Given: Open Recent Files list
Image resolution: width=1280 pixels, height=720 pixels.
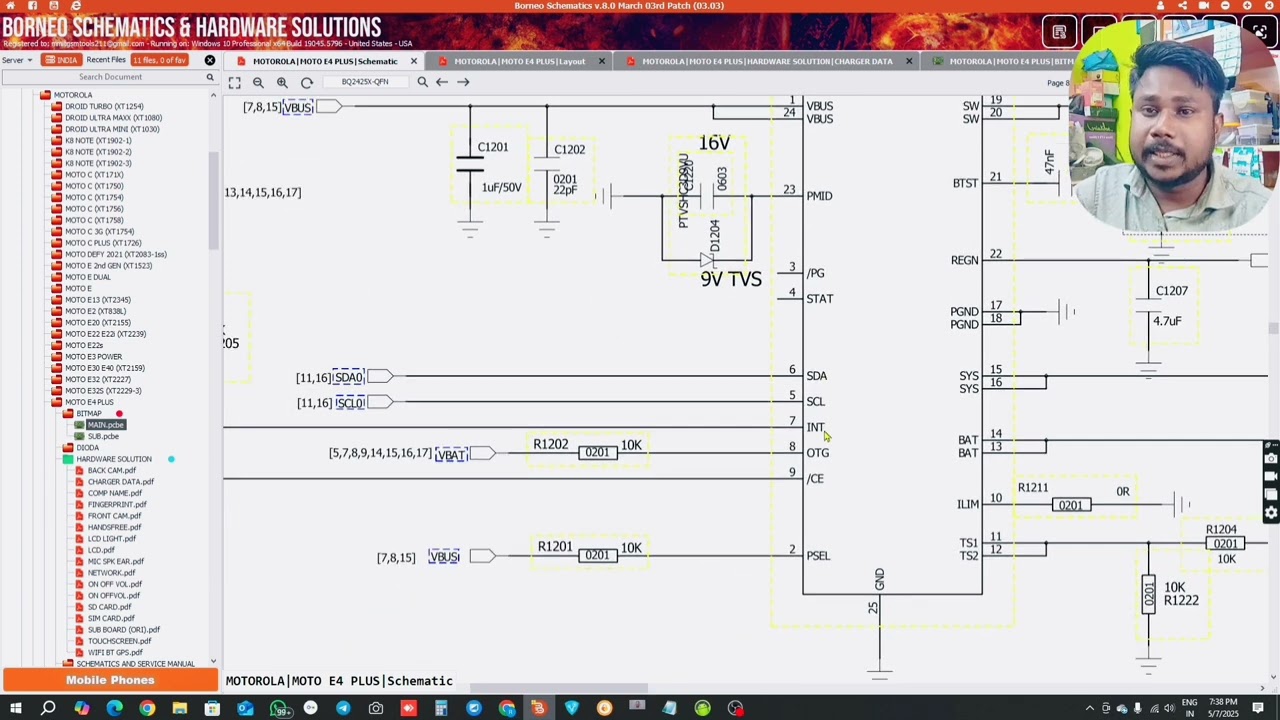Looking at the screenshot, I should click(105, 60).
